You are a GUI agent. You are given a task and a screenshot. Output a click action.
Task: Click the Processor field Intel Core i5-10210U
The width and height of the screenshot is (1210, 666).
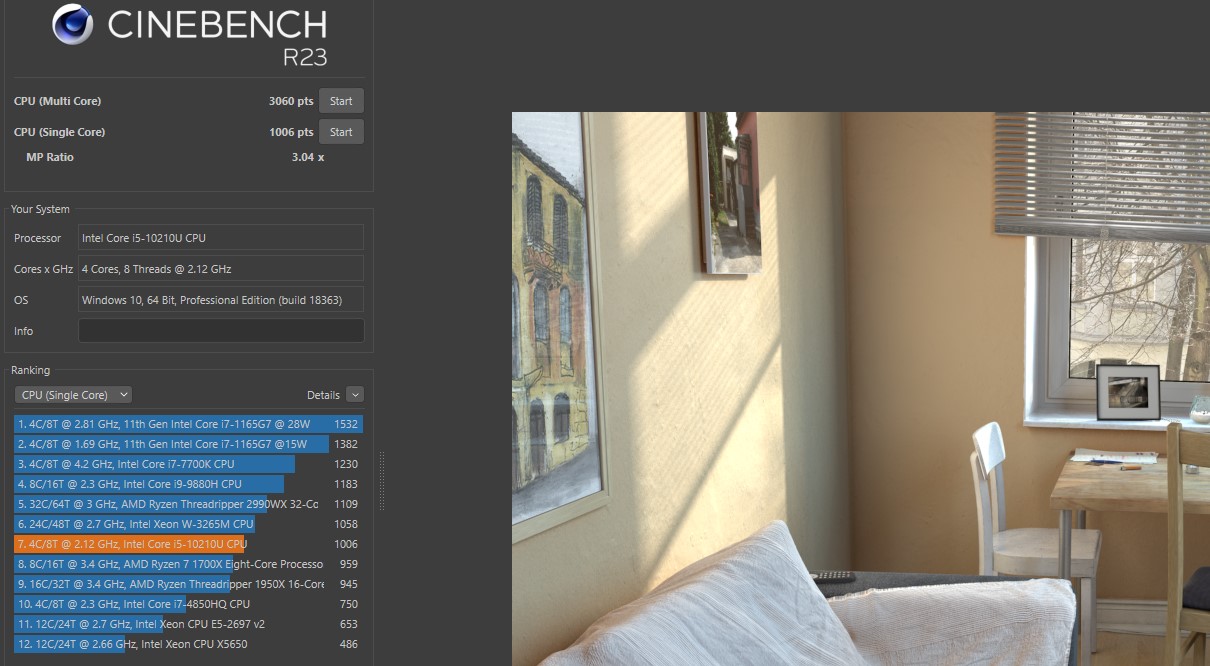(x=221, y=238)
